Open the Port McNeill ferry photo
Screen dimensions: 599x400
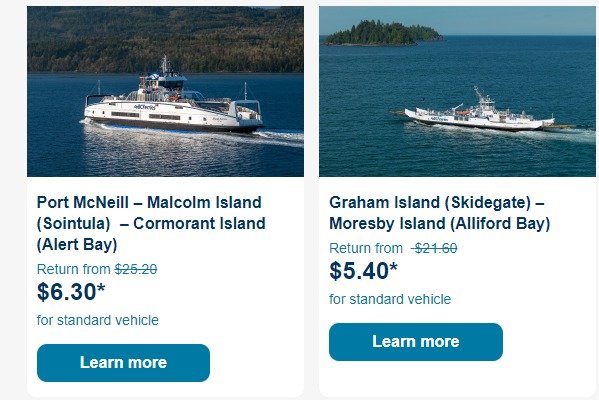[165, 91]
